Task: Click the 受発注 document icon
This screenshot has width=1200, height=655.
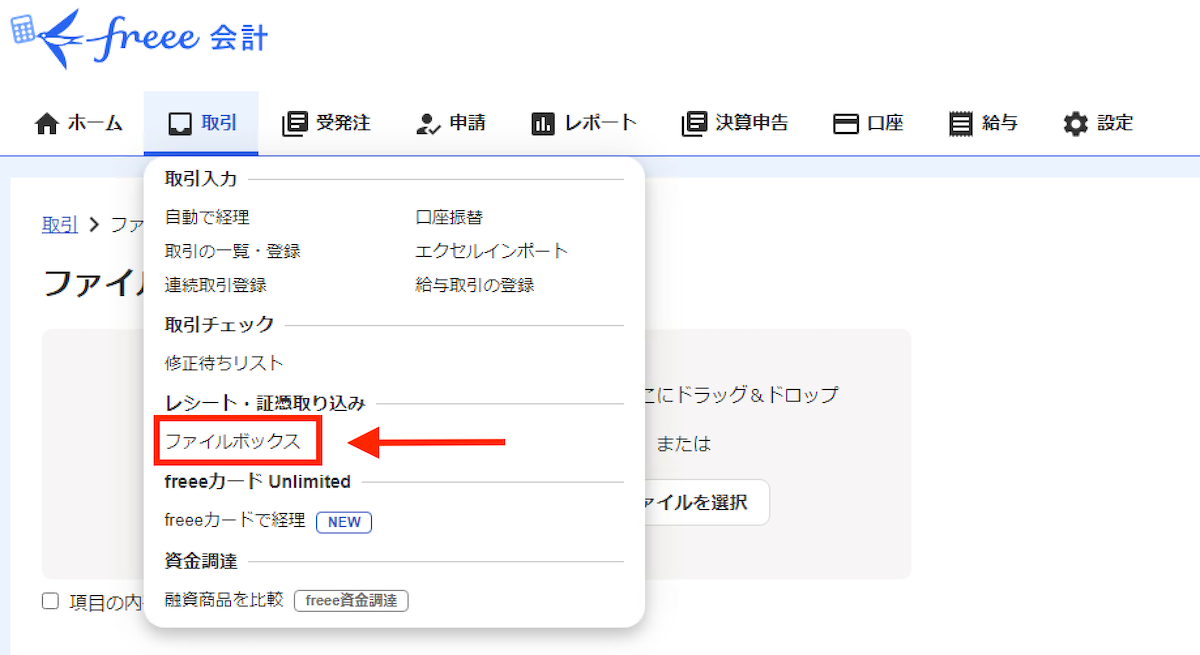Action: tap(295, 124)
